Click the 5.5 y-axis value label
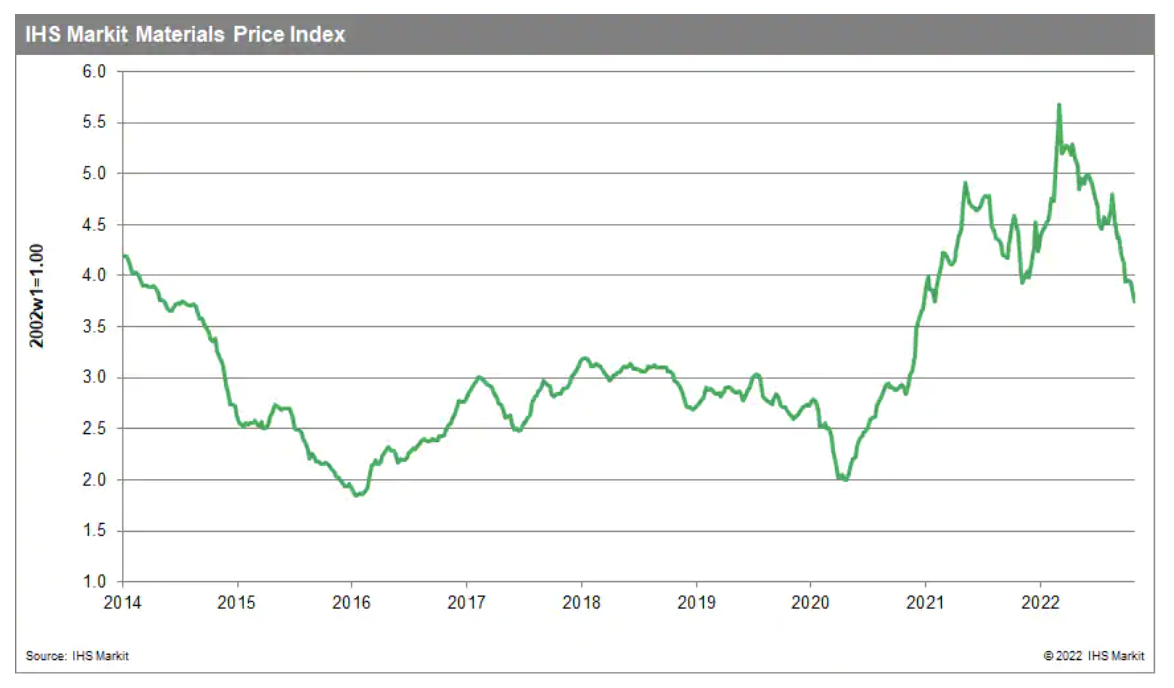 [x=94, y=123]
